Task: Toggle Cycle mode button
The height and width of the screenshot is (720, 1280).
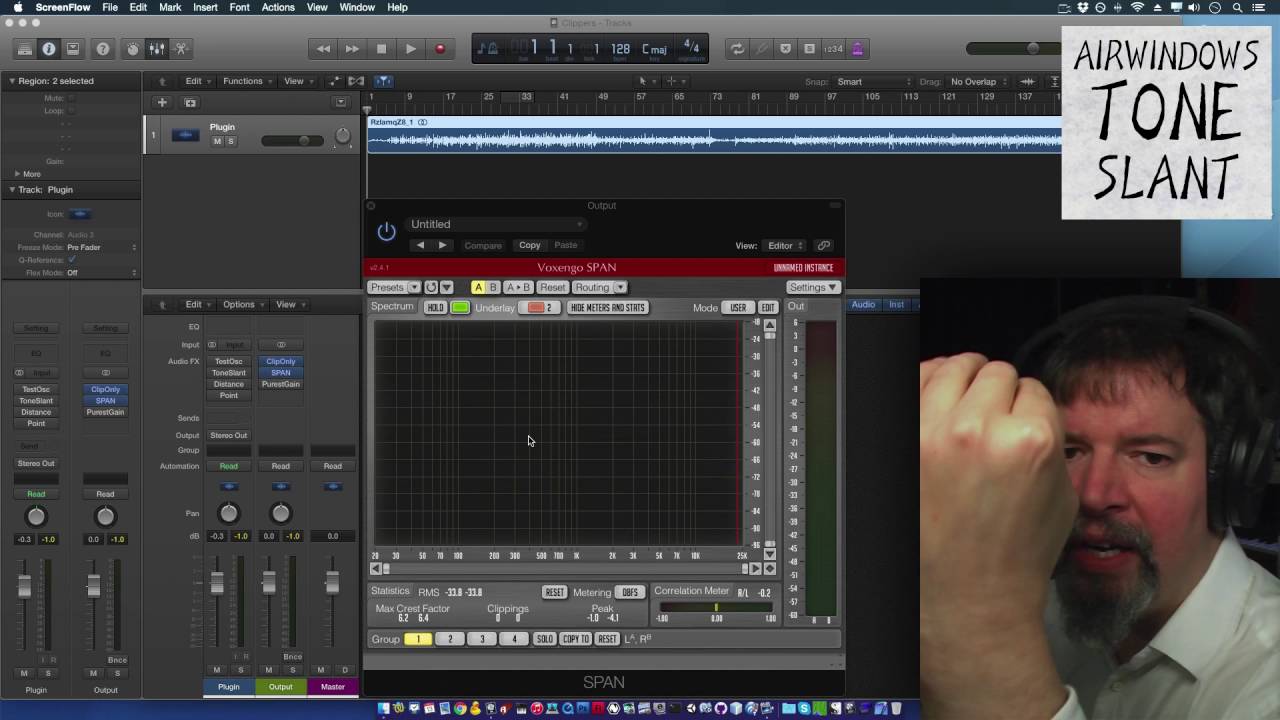Action: 737,48
